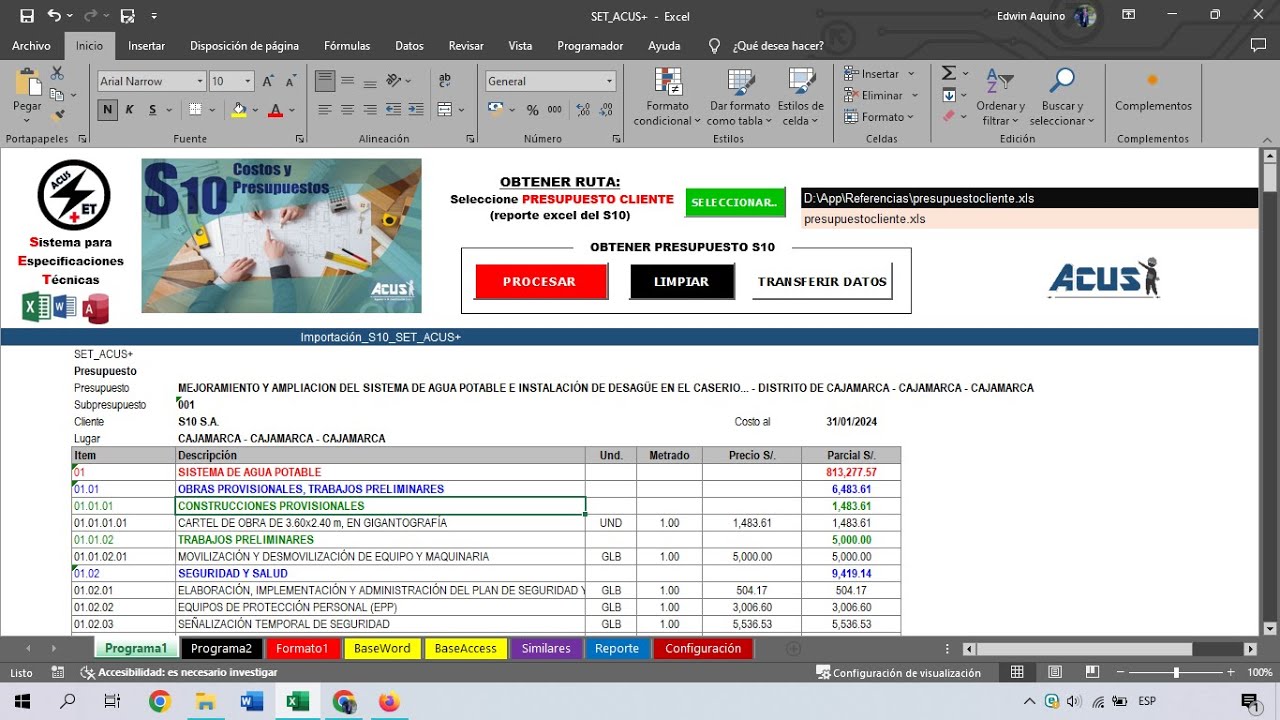Toggle middle vertical alignment

coord(348,81)
